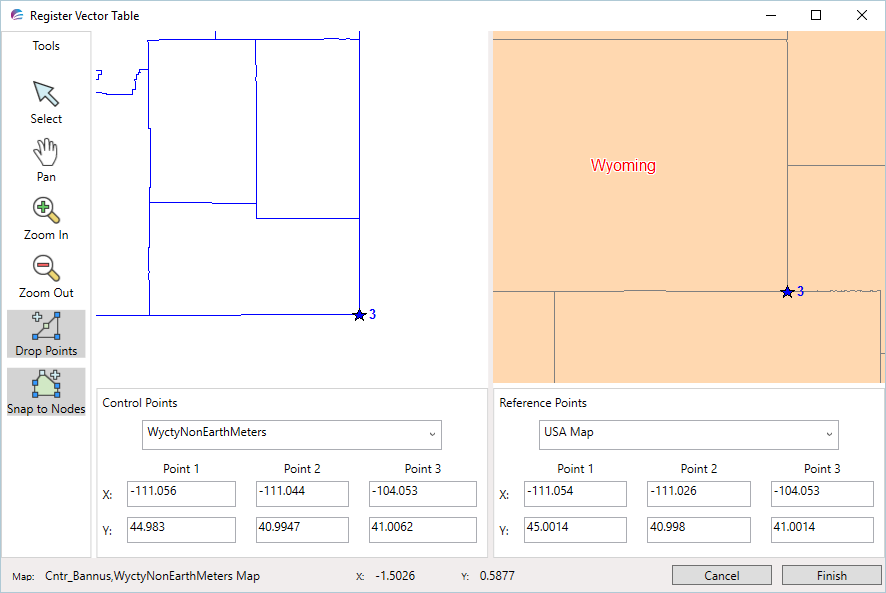Open the USA Map reference dropdown
Viewport: 886px width, 593px height.
click(x=688, y=435)
